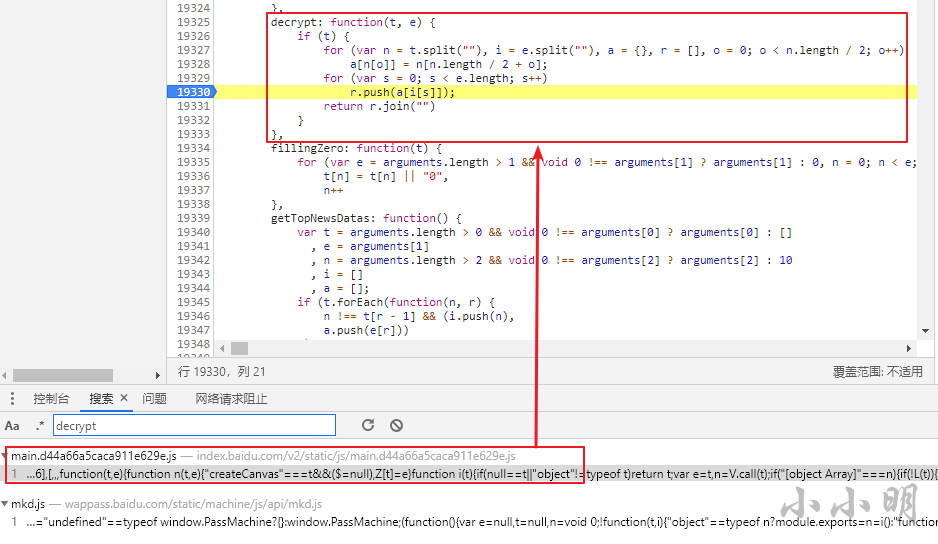The height and width of the screenshot is (544, 938).
Task: Open the 网络请求阻止 tab
Action: point(231,399)
